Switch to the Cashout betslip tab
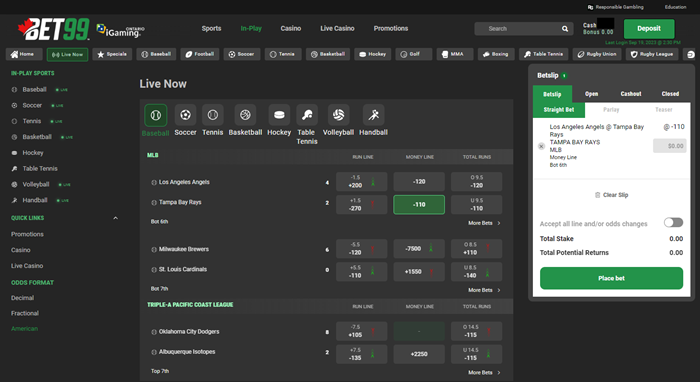Viewport: 700px width, 382px height. [x=631, y=94]
